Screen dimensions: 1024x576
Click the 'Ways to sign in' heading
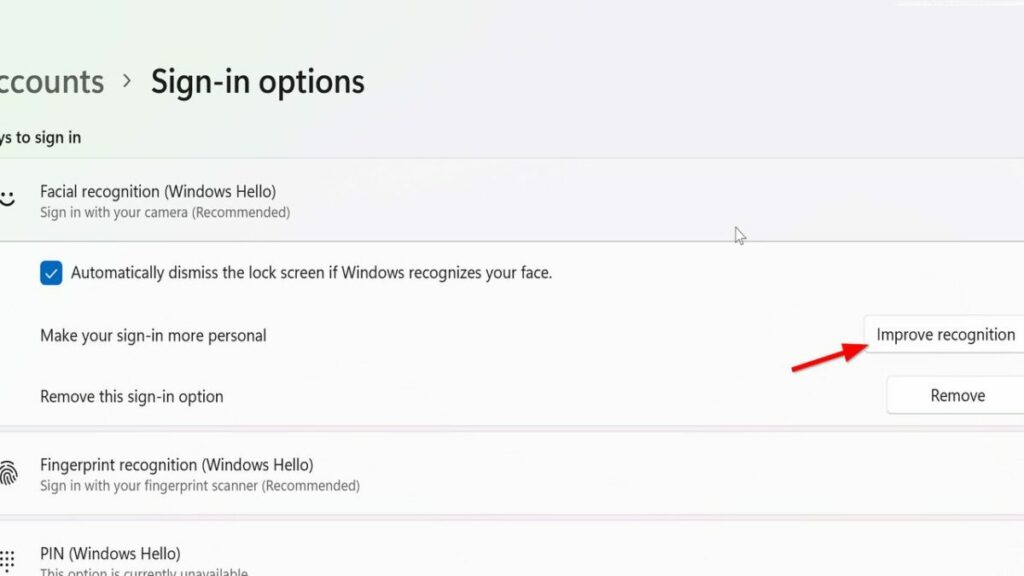coord(40,138)
